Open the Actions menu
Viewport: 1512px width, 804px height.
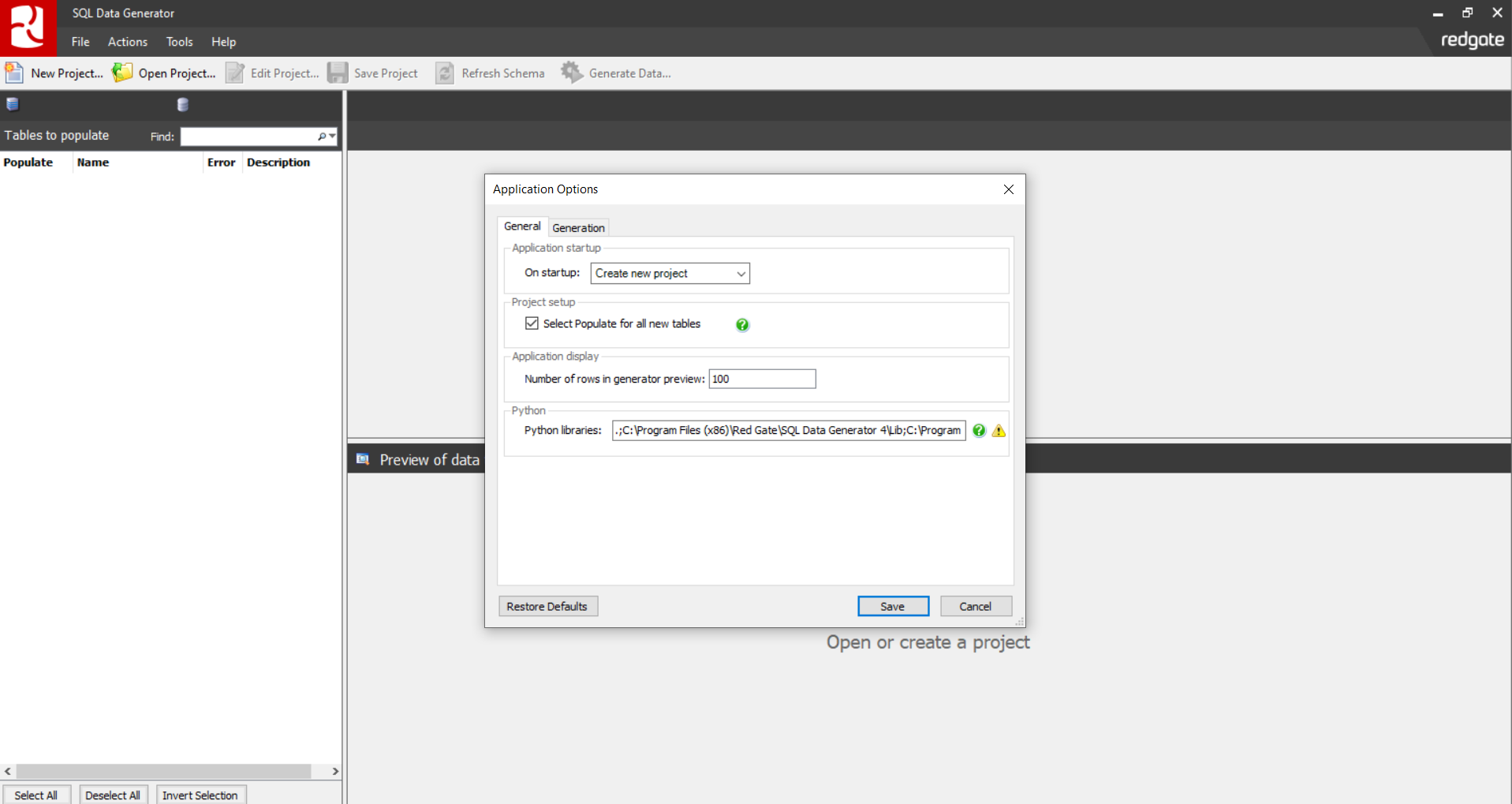point(128,42)
